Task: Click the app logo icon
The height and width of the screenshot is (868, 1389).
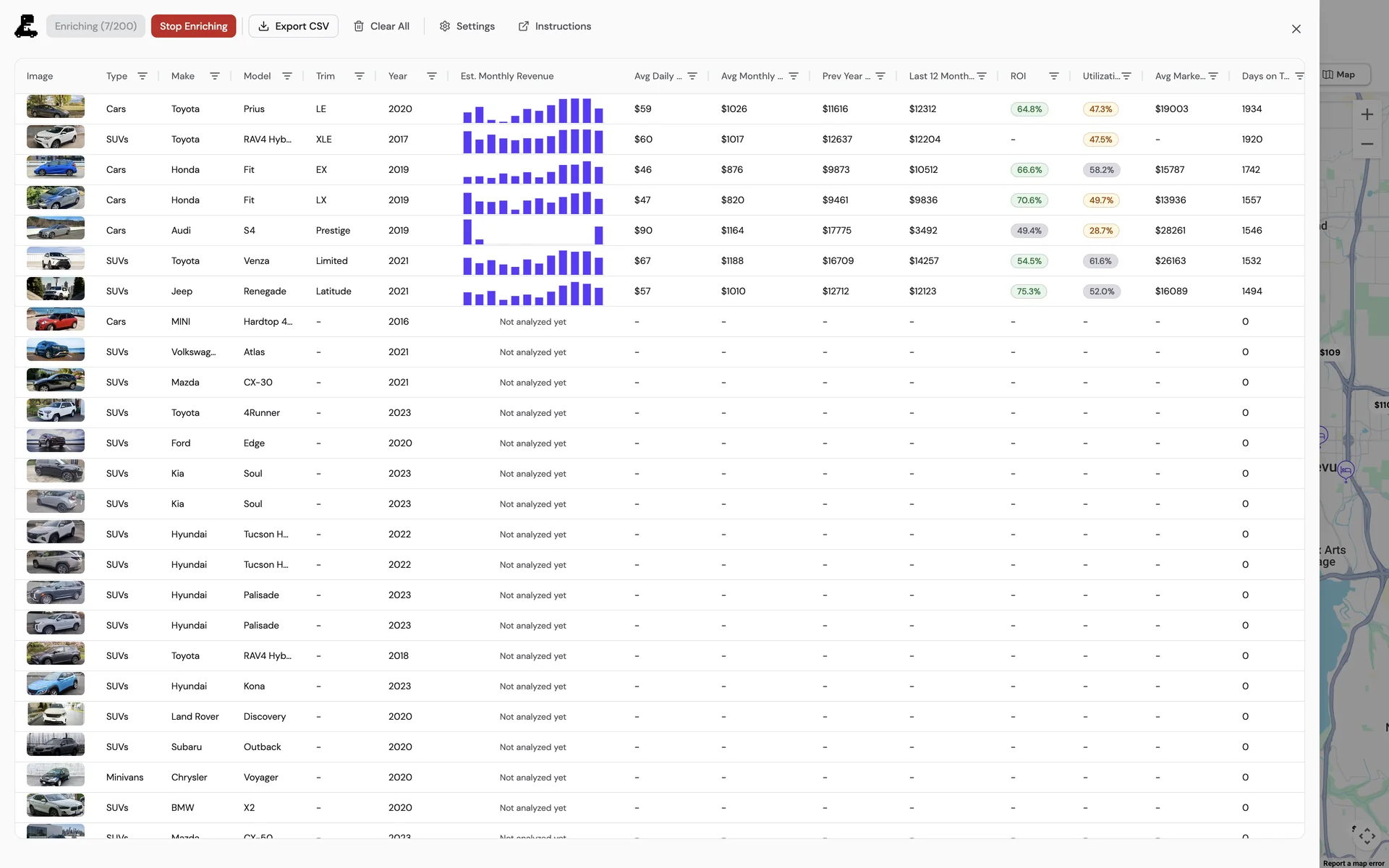Action: [x=26, y=26]
